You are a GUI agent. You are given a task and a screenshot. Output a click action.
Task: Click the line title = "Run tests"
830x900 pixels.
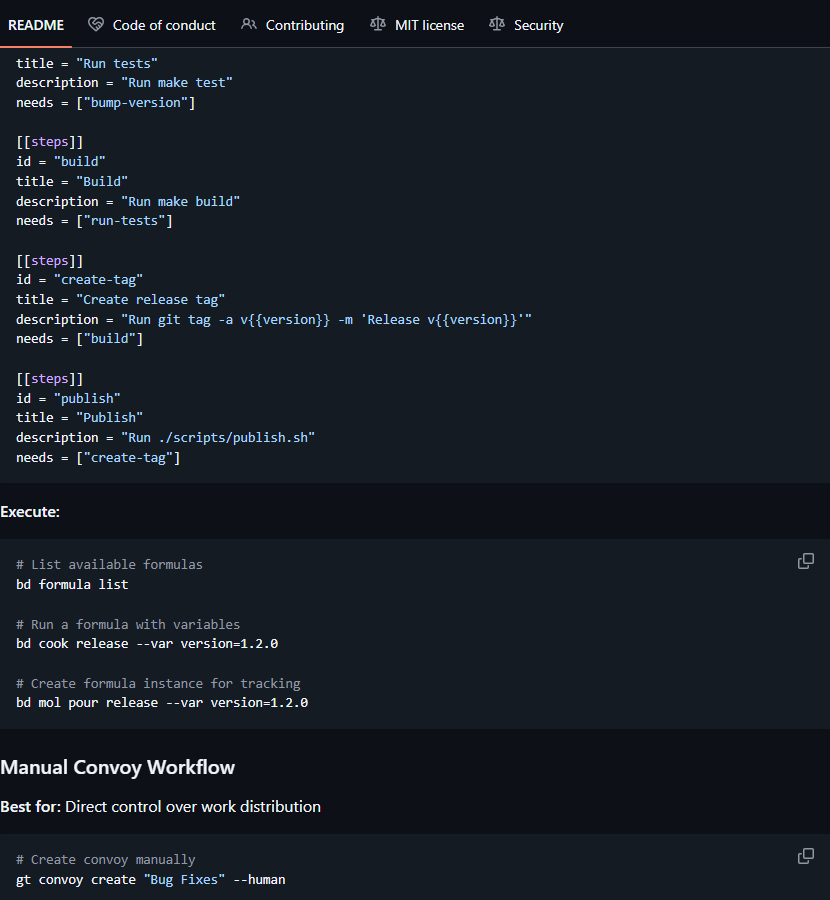[x=87, y=63]
